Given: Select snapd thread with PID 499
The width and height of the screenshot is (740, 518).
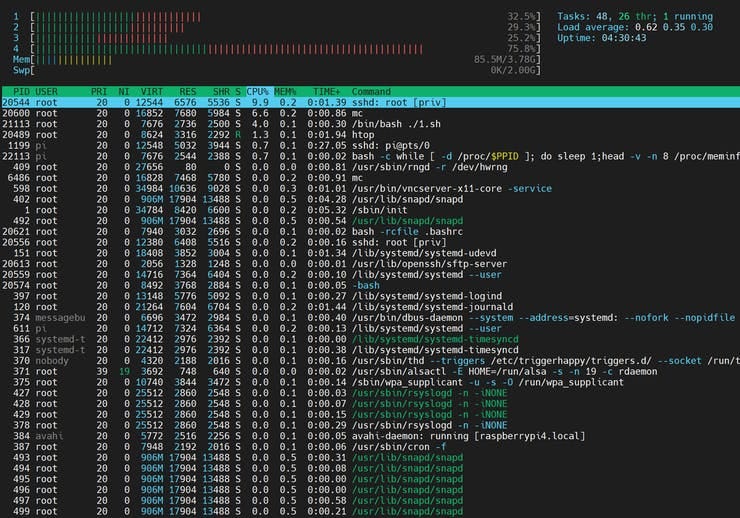Looking at the screenshot, I should click(x=370, y=511).
